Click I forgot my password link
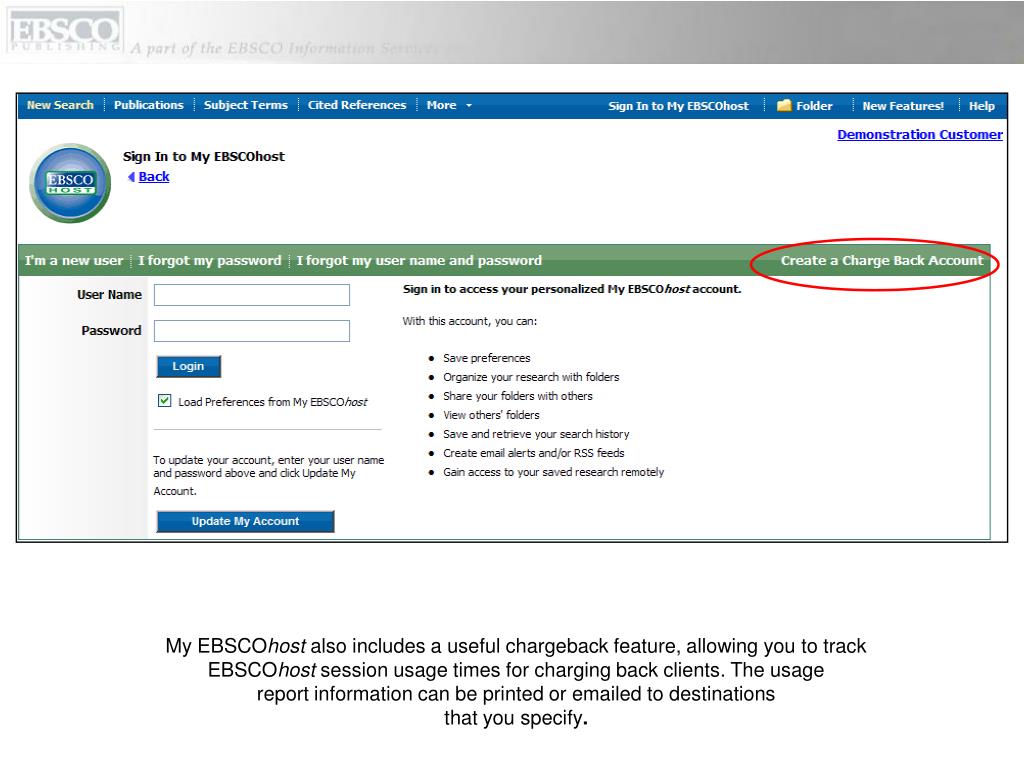1024x768 pixels. tap(210, 261)
